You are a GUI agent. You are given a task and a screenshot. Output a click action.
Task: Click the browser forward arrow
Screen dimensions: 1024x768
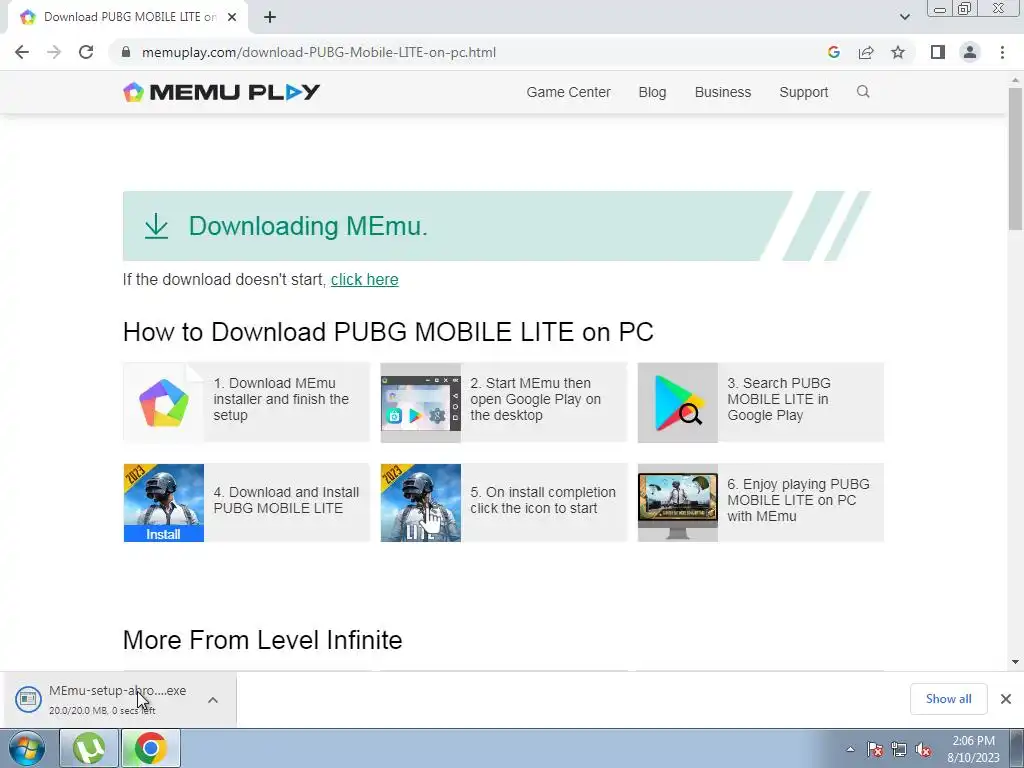[x=54, y=52]
